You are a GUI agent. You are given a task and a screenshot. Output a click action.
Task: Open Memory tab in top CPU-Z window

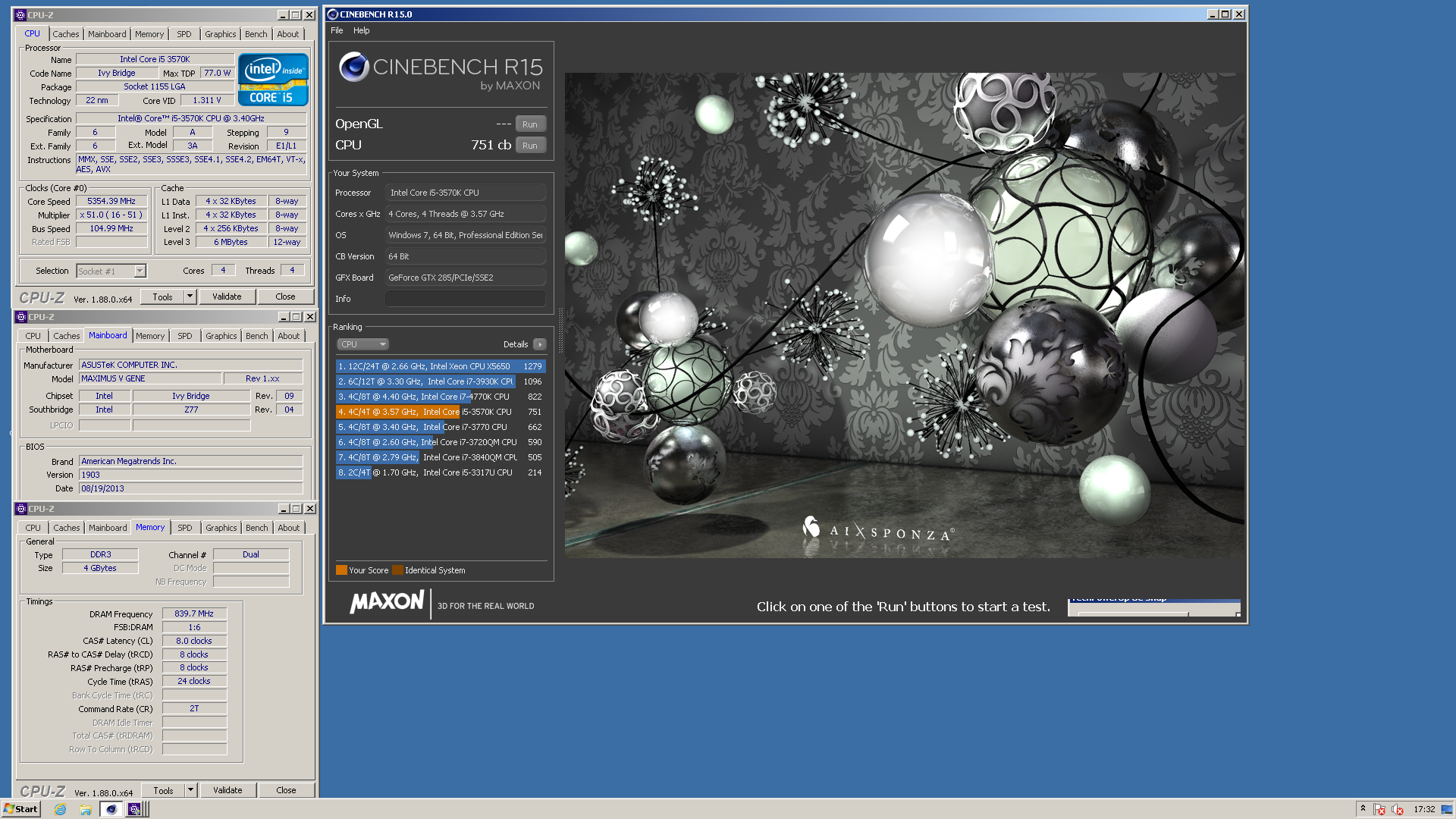point(149,34)
